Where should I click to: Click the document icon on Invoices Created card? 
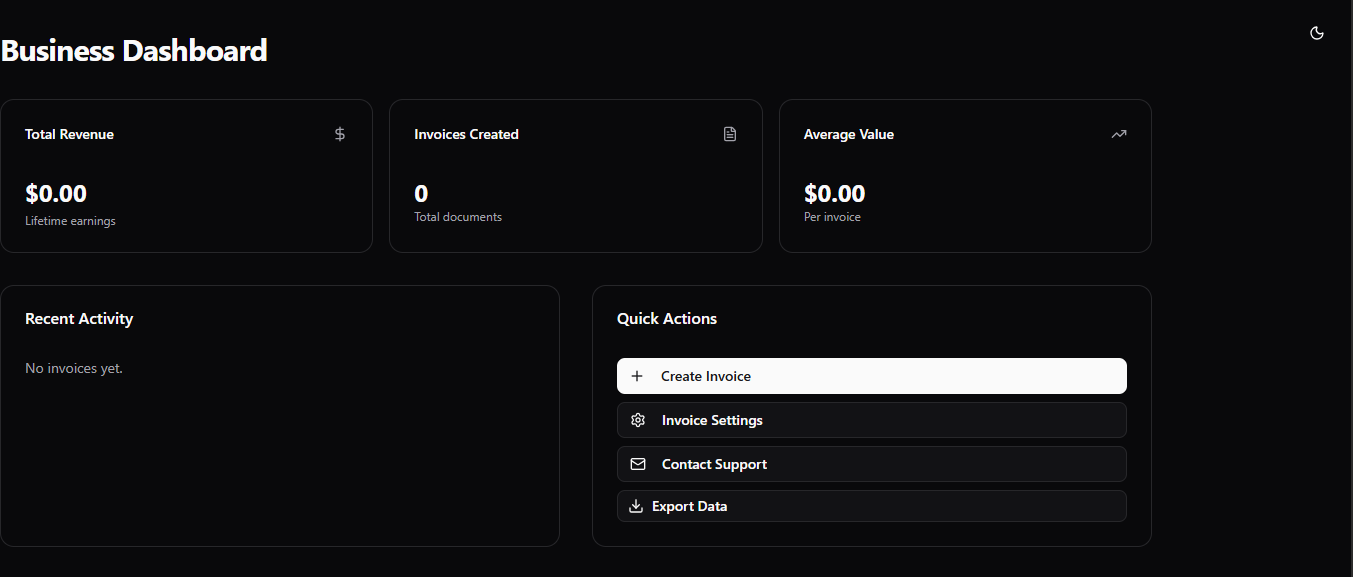pos(730,133)
